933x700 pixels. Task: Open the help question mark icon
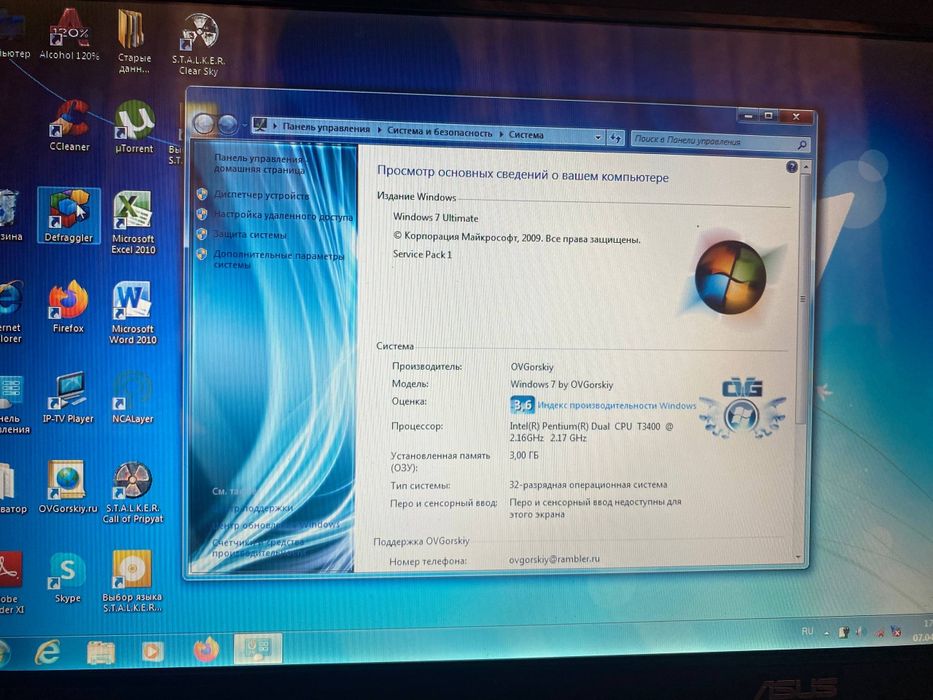click(791, 167)
